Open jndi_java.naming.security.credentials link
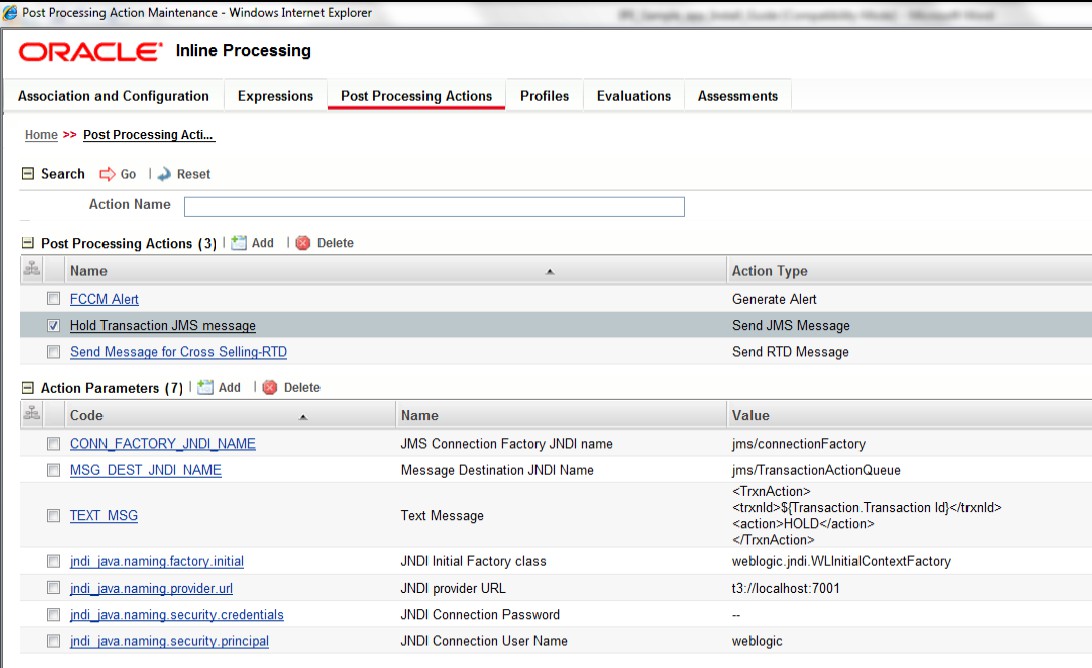 click(x=176, y=614)
